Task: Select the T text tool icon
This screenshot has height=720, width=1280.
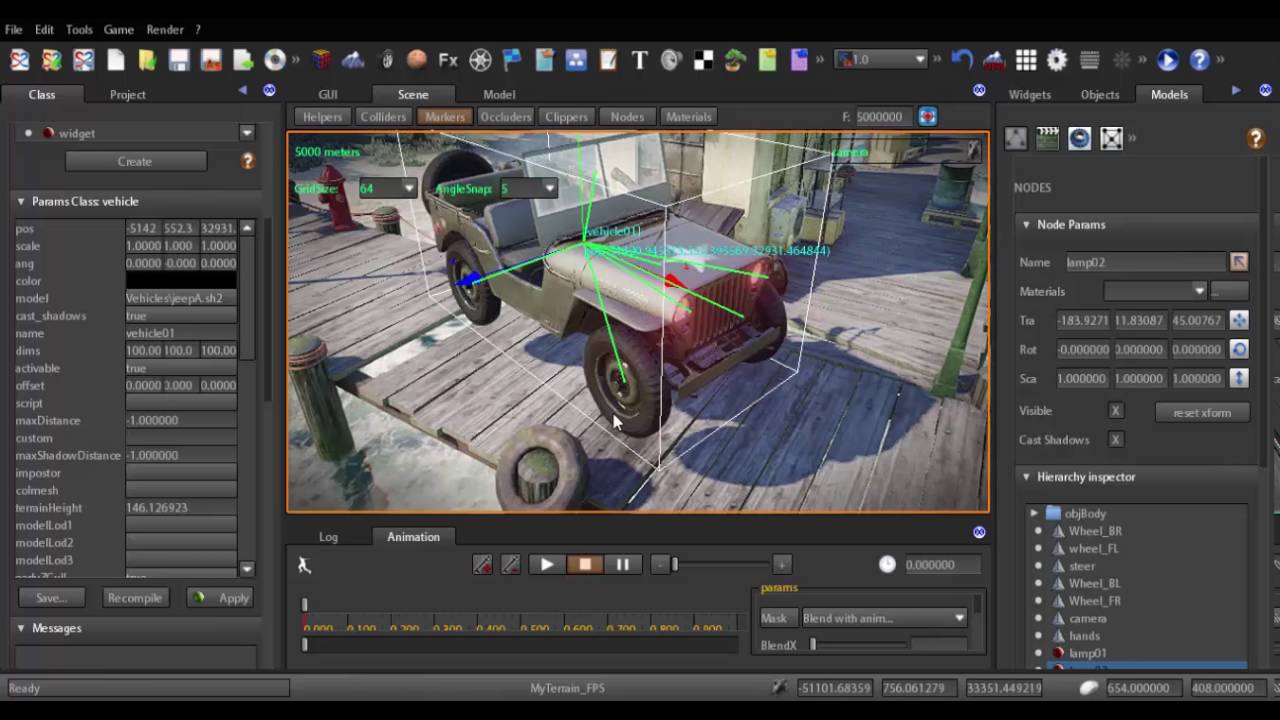Action: point(640,60)
